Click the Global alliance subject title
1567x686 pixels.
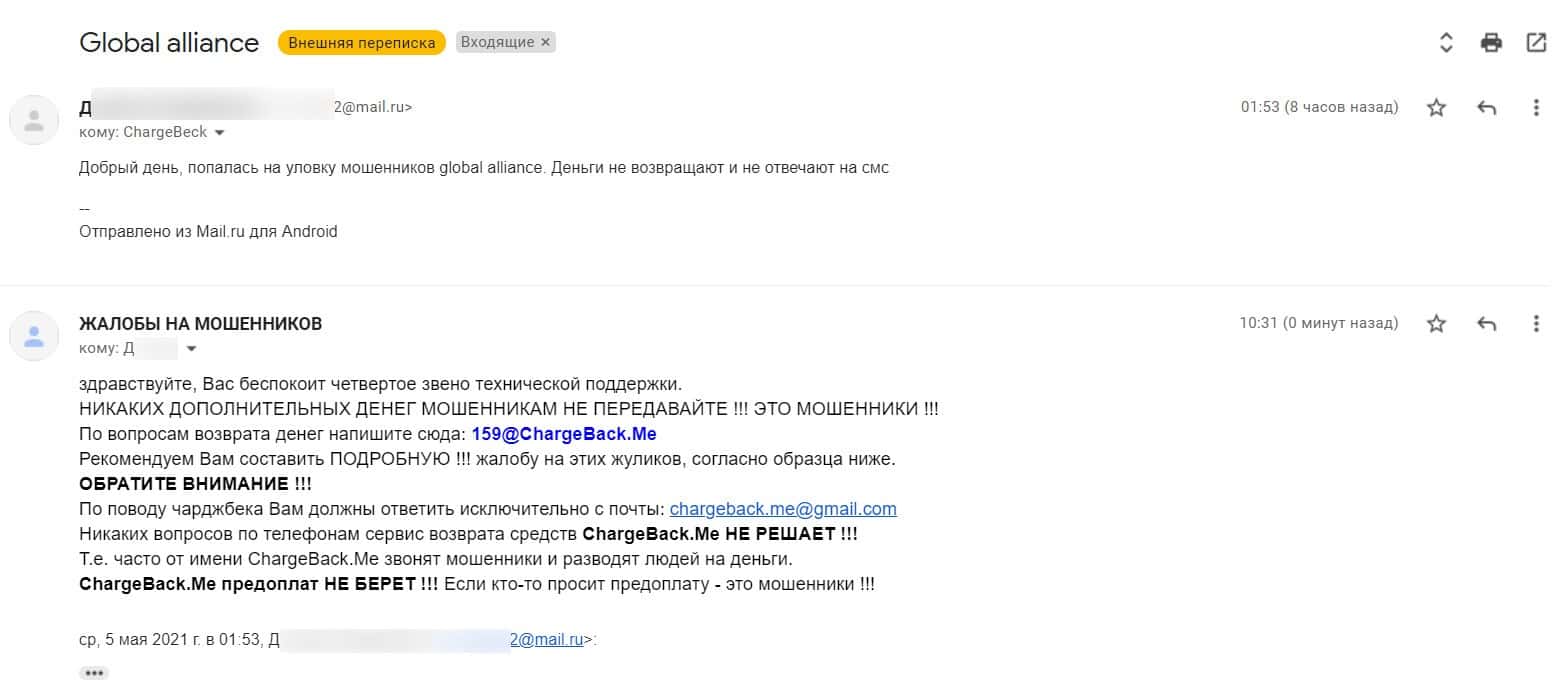(x=169, y=43)
